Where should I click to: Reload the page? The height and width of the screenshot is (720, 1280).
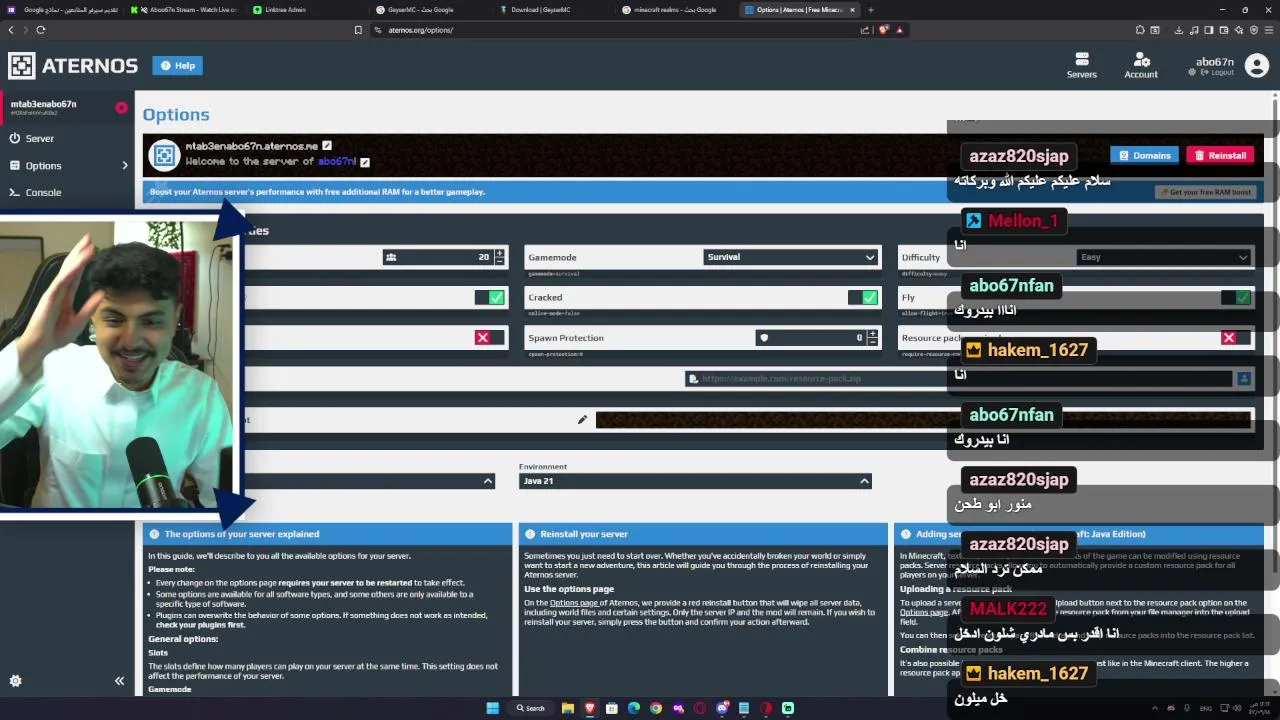(41, 30)
